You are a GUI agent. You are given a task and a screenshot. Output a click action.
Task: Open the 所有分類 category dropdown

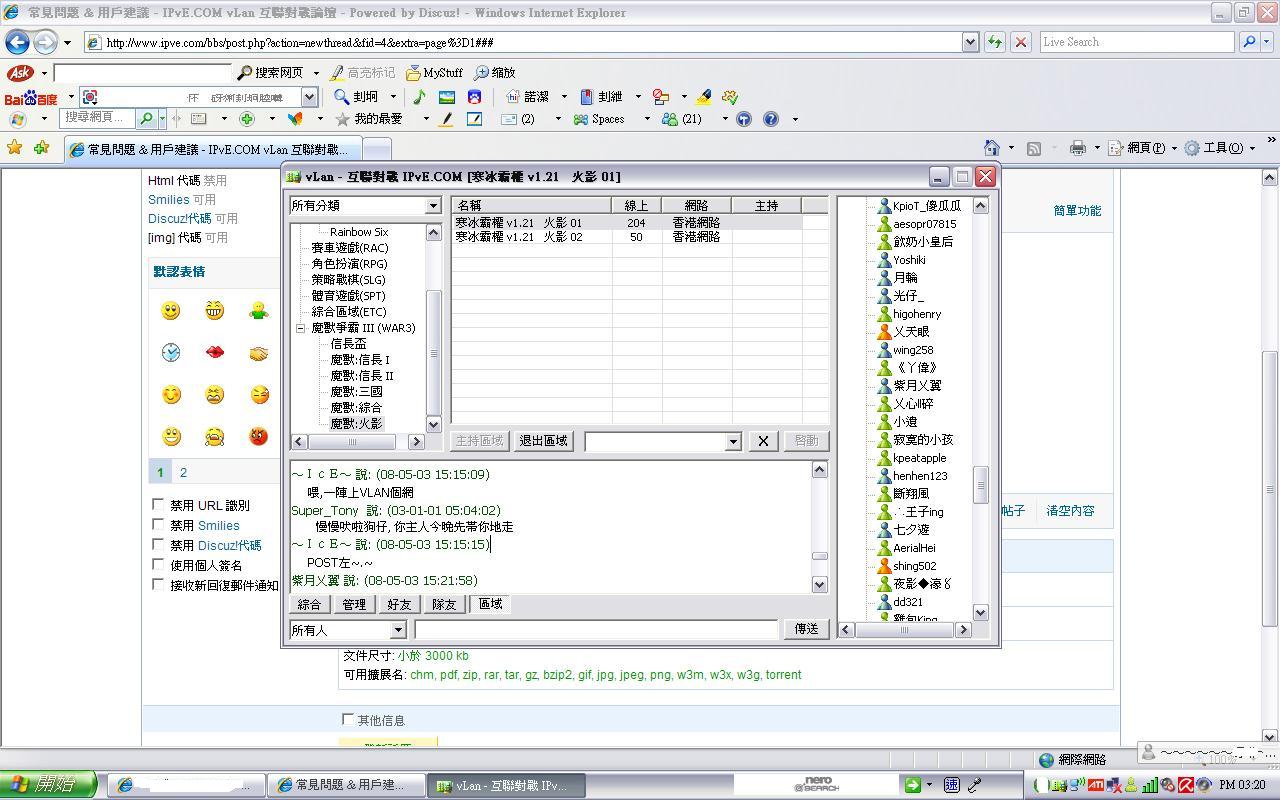[x=433, y=206]
